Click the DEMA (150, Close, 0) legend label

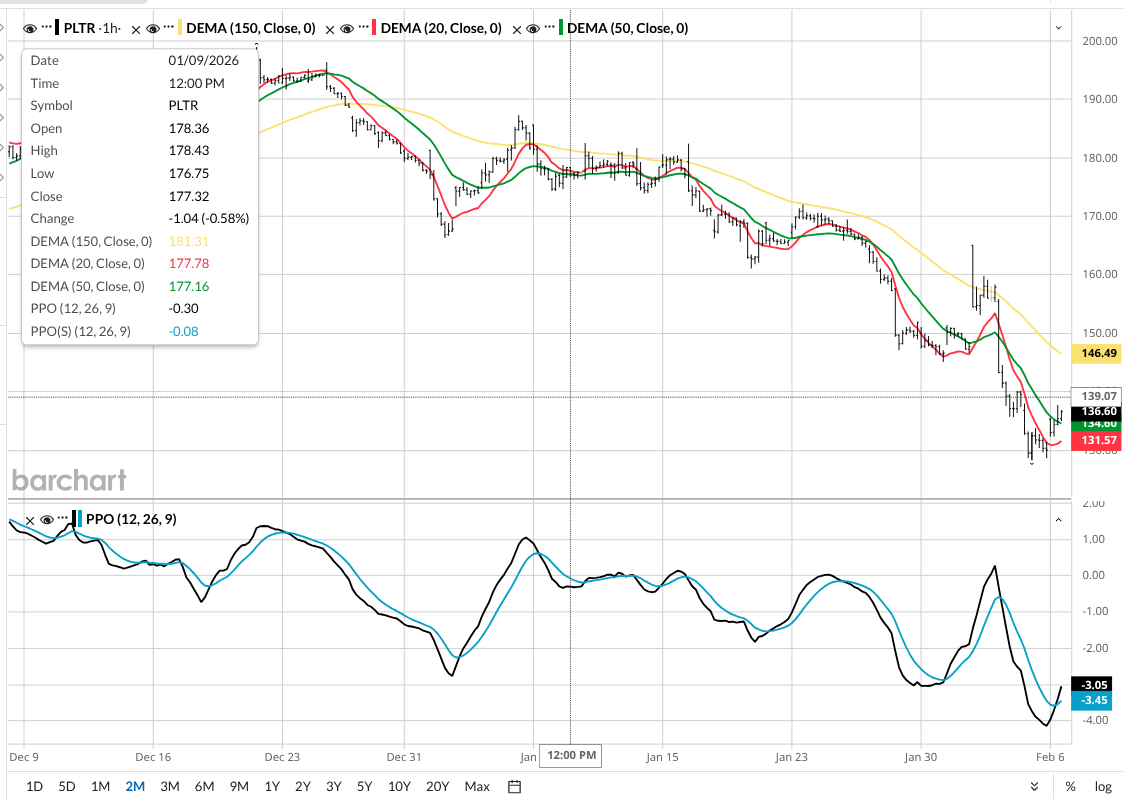point(251,28)
